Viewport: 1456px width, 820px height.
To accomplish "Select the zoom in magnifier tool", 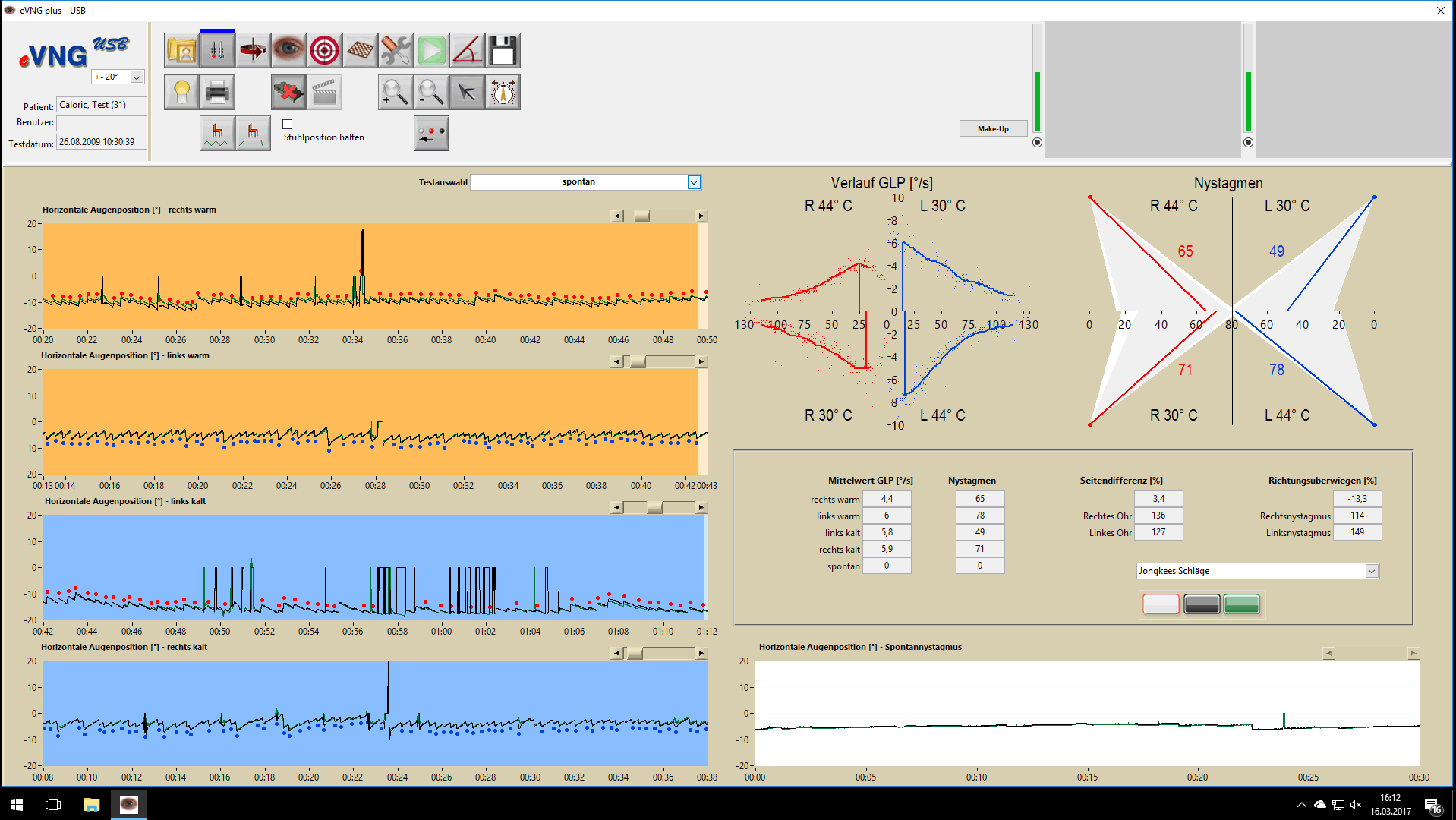I will [x=395, y=93].
